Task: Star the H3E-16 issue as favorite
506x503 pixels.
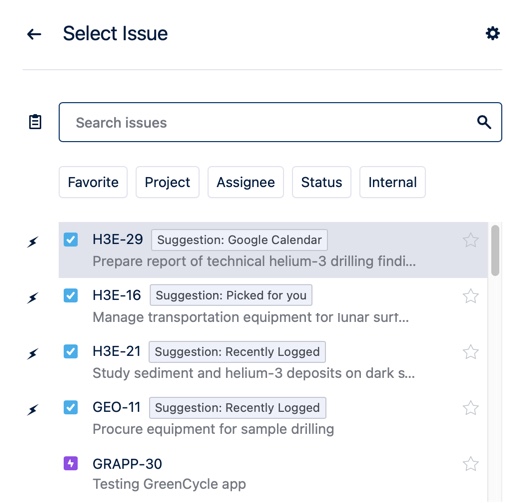Action: [471, 296]
